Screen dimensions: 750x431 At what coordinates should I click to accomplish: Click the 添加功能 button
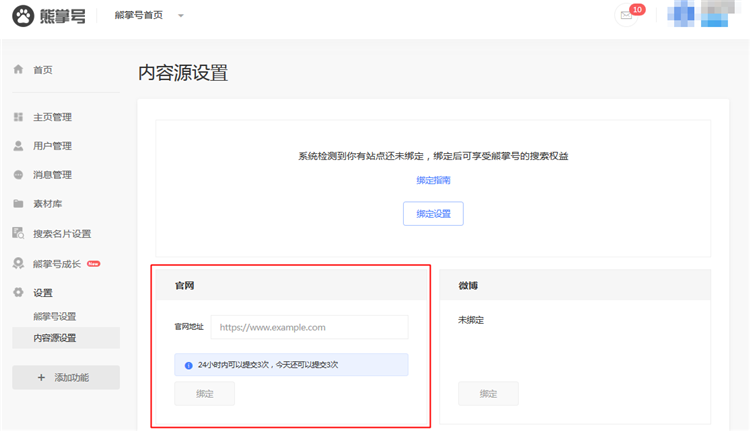65,377
